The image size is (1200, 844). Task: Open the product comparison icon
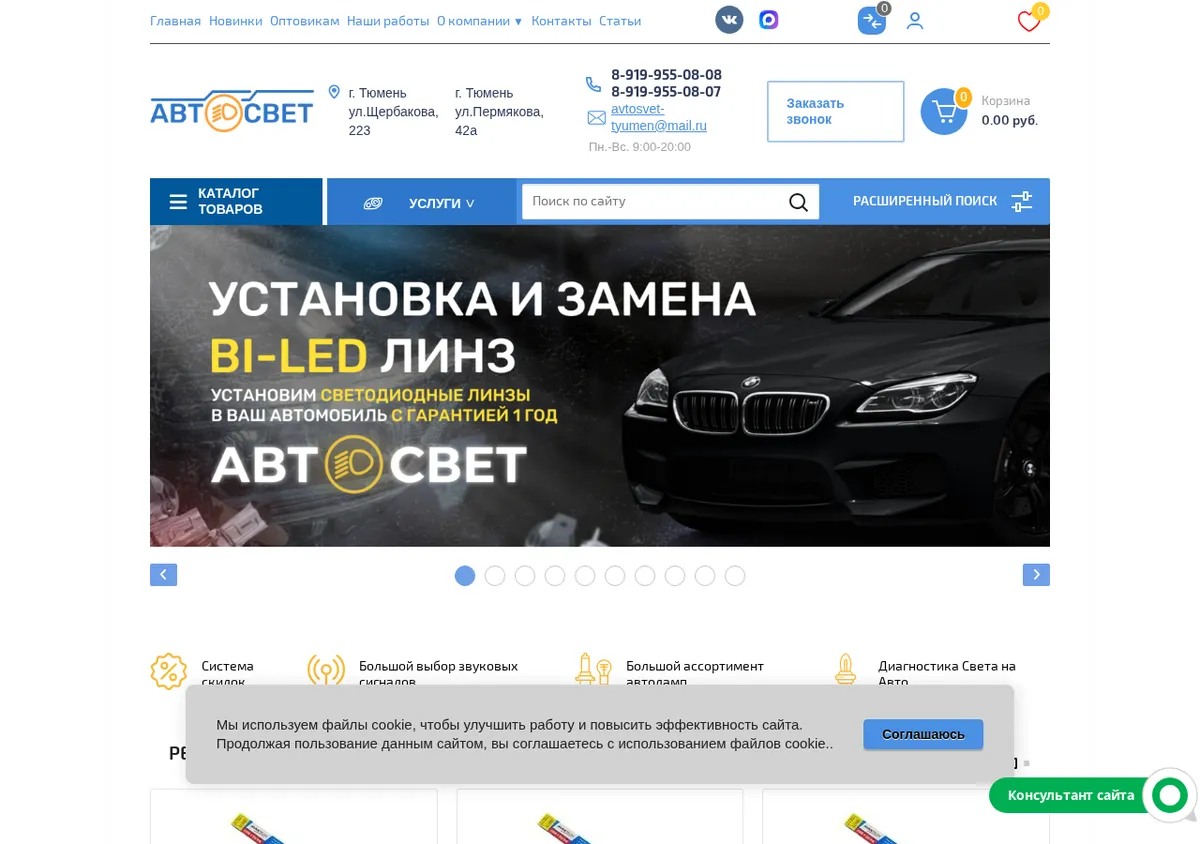pyautogui.click(x=872, y=21)
